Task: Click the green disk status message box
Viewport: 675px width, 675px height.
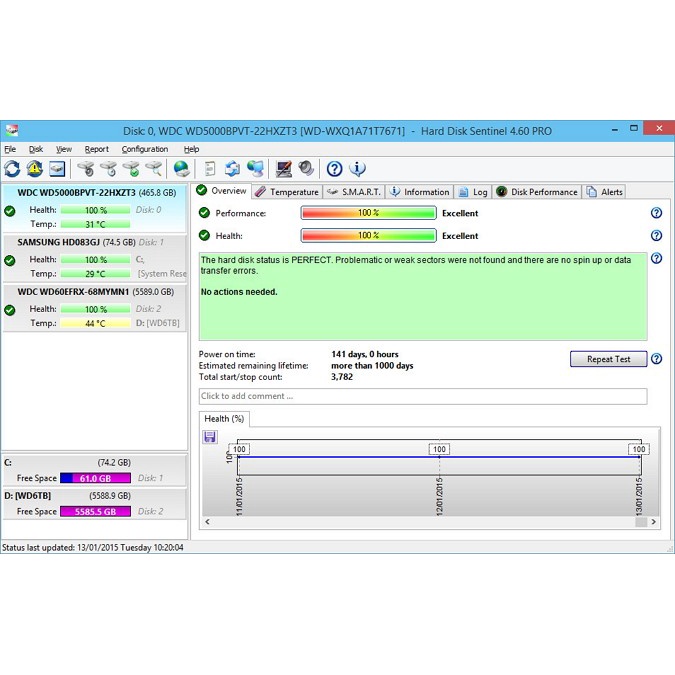Action: click(423, 296)
